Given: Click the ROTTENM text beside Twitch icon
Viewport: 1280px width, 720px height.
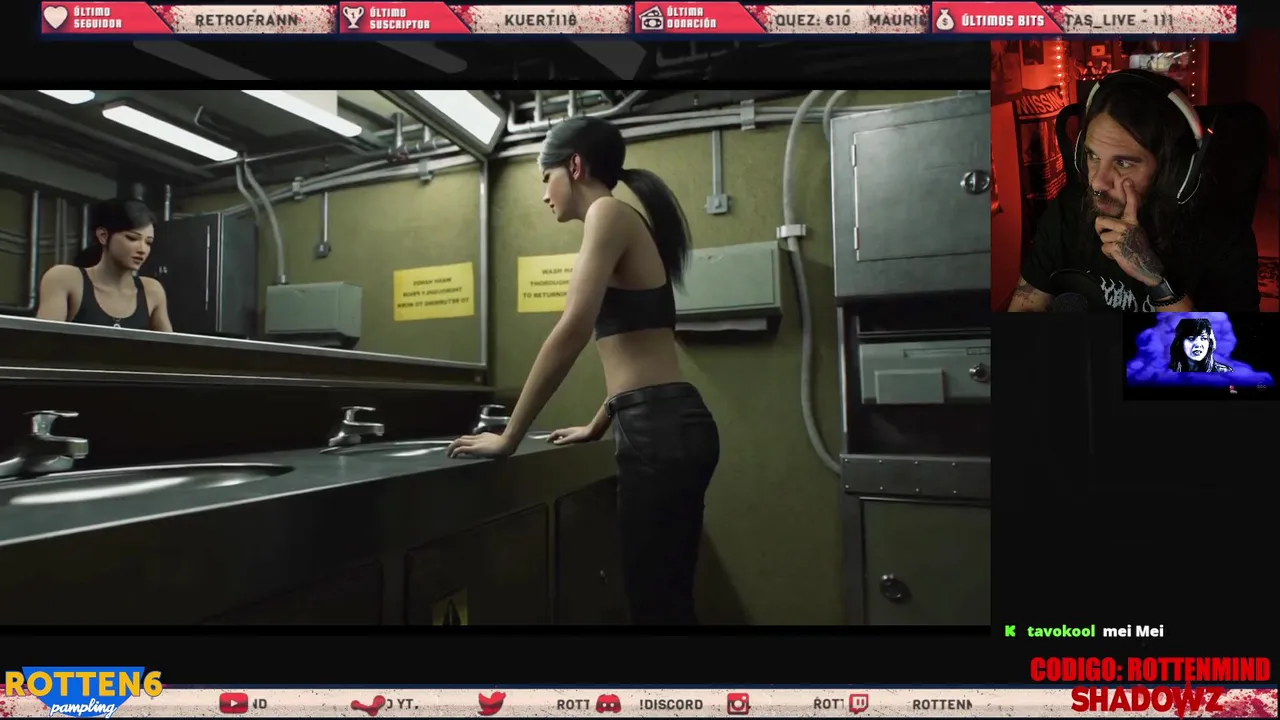Looking at the screenshot, I should pos(941,704).
